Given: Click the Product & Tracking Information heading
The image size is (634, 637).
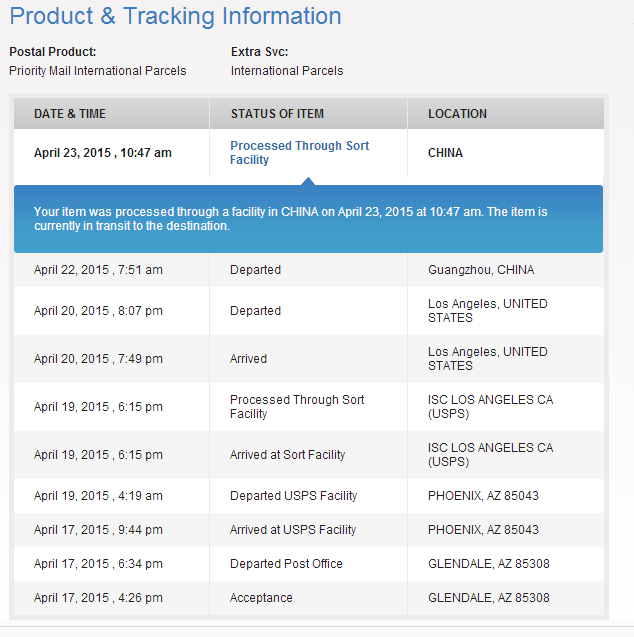Looking at the screenshot, I should [x=175, y=16].
